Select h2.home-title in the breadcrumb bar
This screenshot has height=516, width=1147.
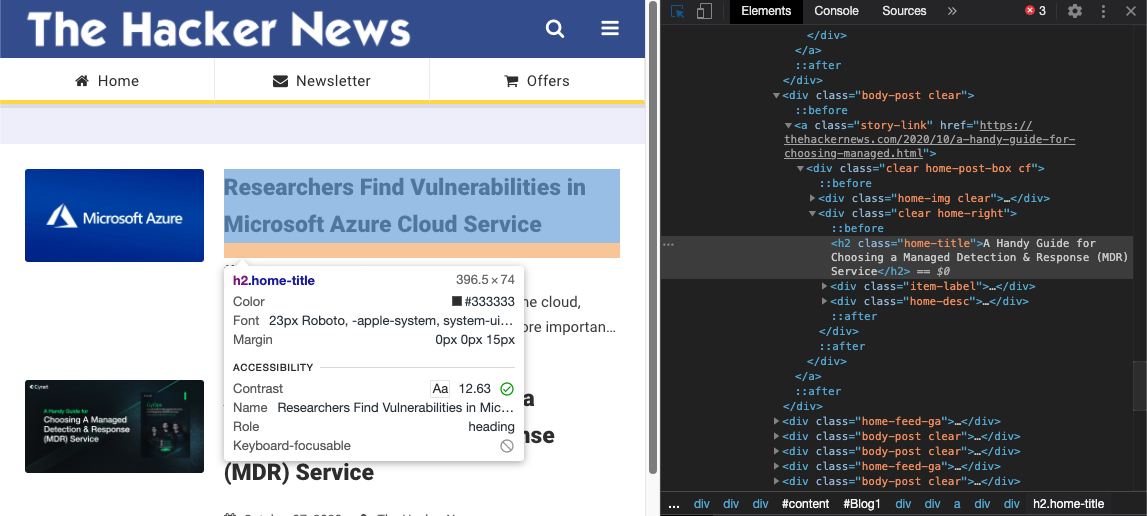(x=1068, y=504)
